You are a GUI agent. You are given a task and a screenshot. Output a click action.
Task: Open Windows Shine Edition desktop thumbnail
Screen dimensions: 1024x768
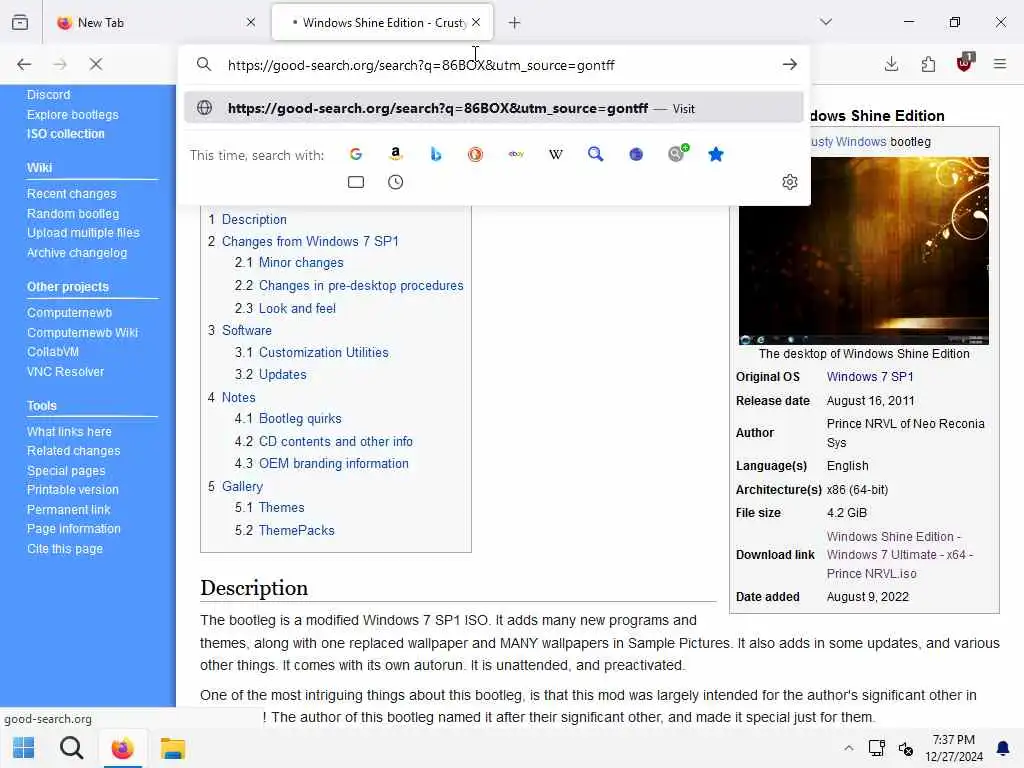point(863,250)
